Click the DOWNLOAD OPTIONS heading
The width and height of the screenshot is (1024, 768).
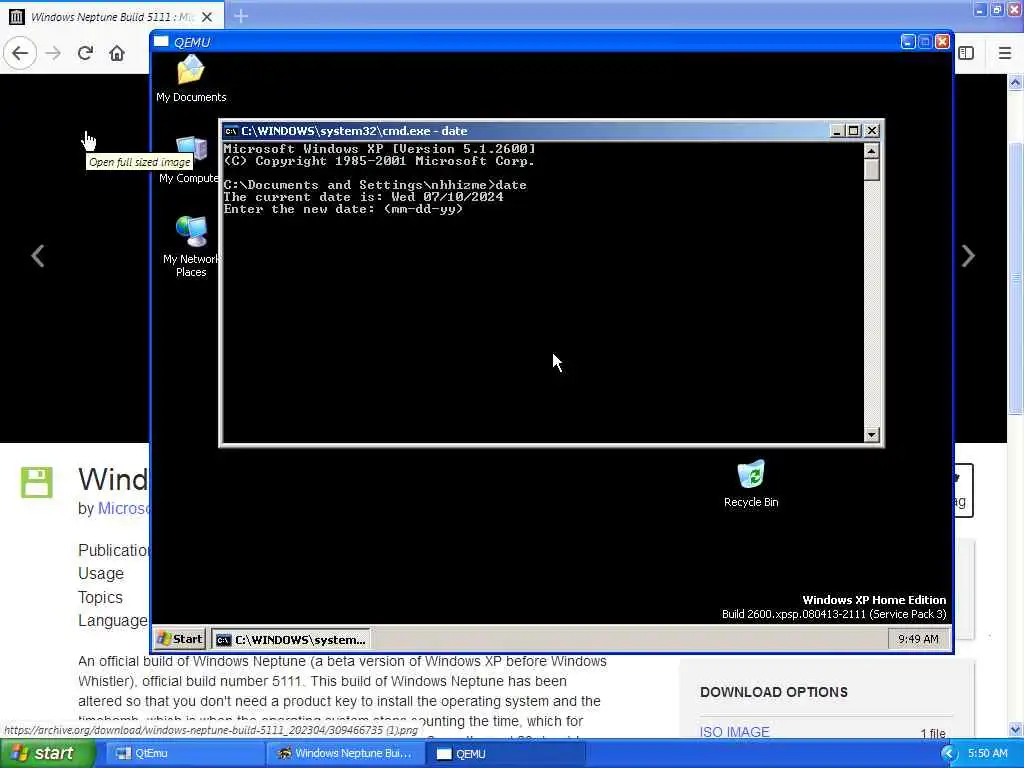click(774, 692)
